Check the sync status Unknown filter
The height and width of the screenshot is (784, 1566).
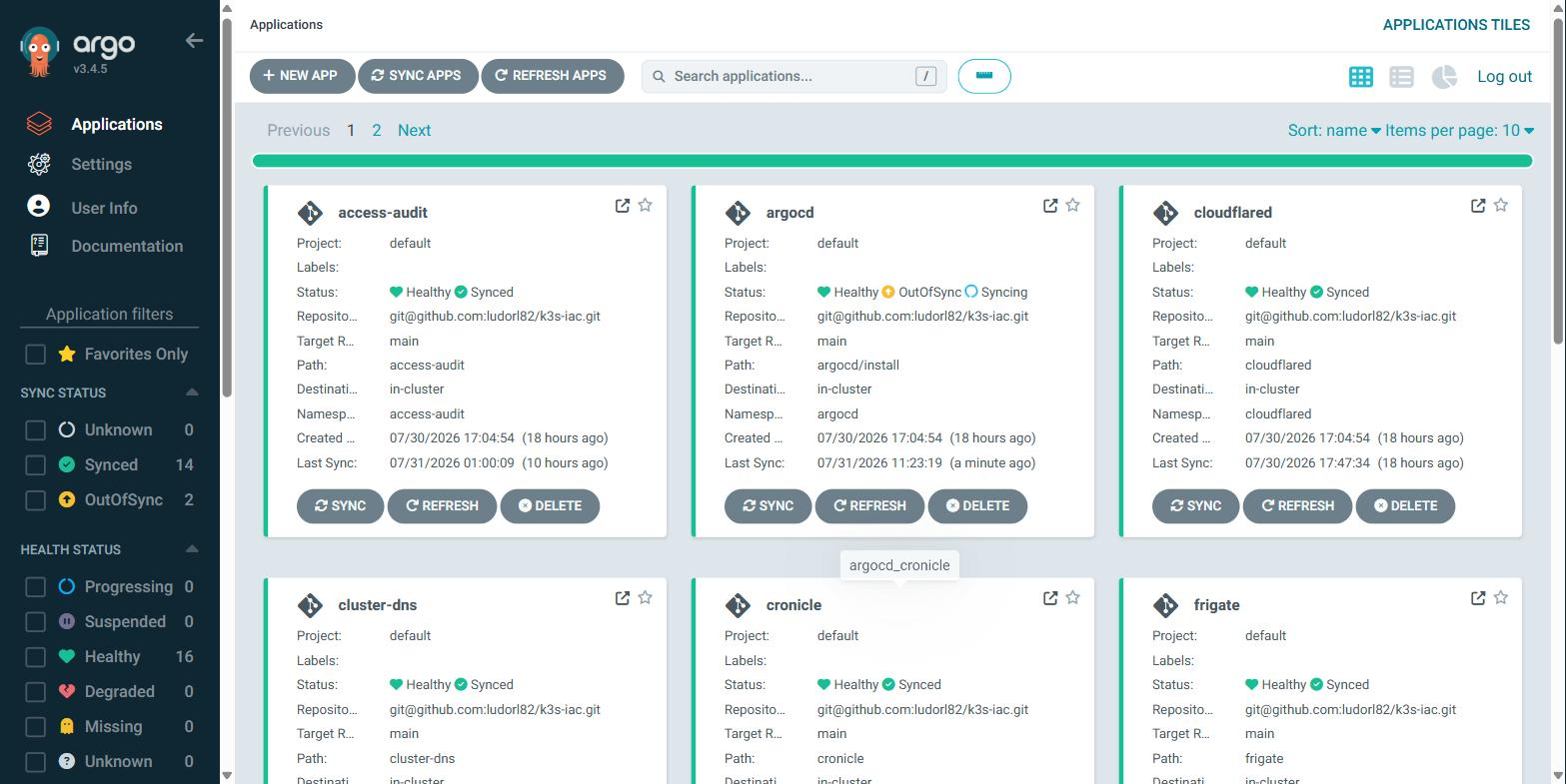pyautogui.click(x=36, y=430)
